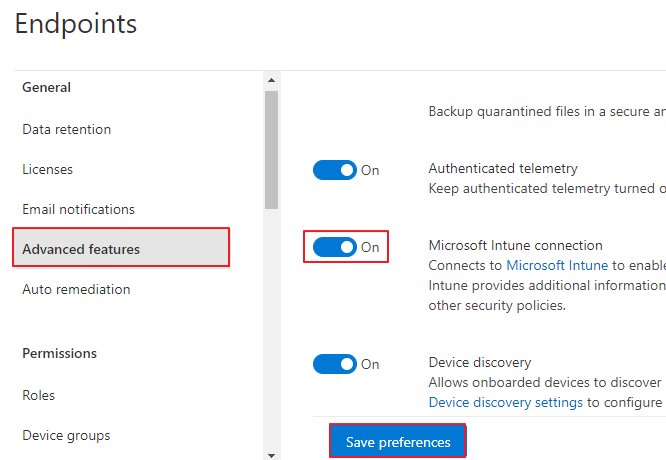Toggle the Authenticated telemetry switch
The width and height of the screenshot is (666, 460).
pos(335,170)
